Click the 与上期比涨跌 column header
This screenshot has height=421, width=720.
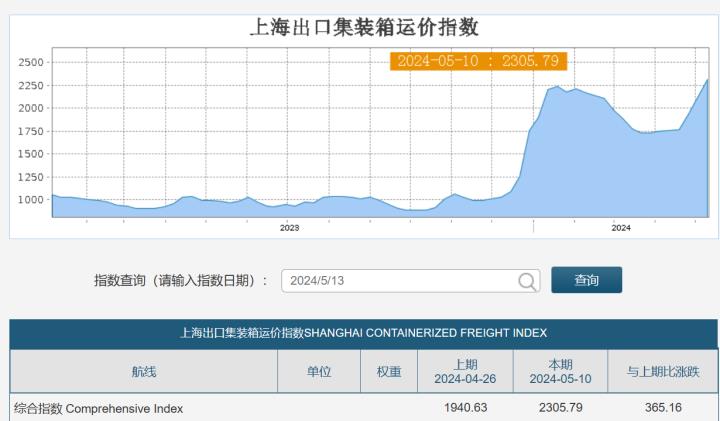(x=663, y=371)
